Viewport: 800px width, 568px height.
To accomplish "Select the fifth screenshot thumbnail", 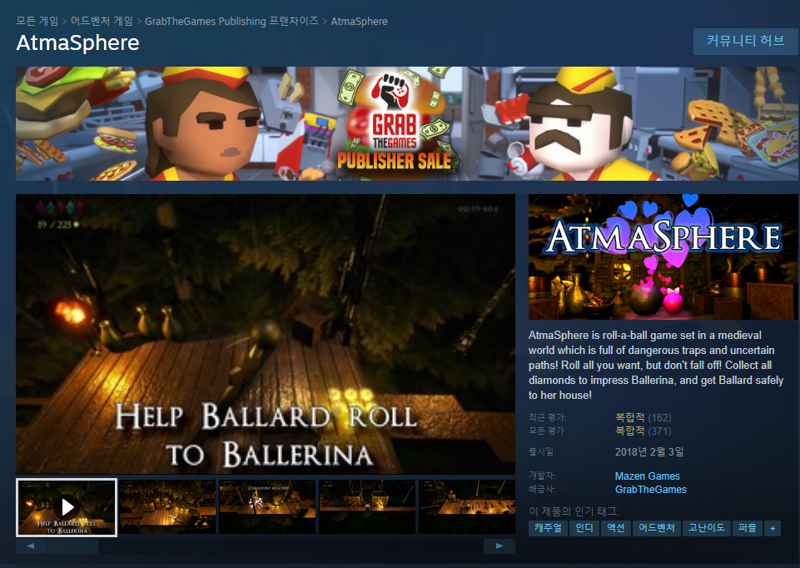I will click(467, 507).
